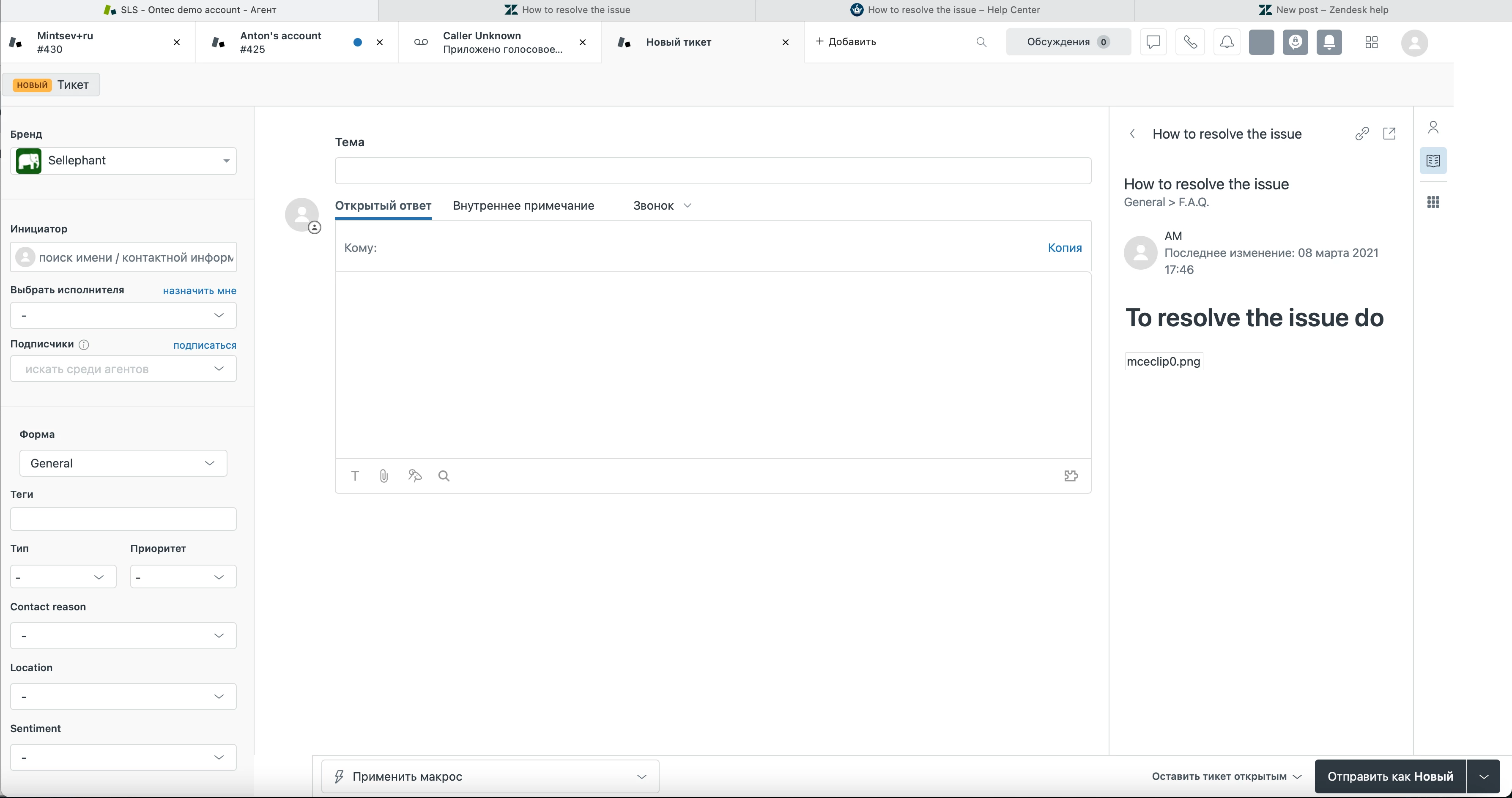The image size is (1512, 798).
Task: Open the Приоритет dropdown
Action: coord(183,577)
